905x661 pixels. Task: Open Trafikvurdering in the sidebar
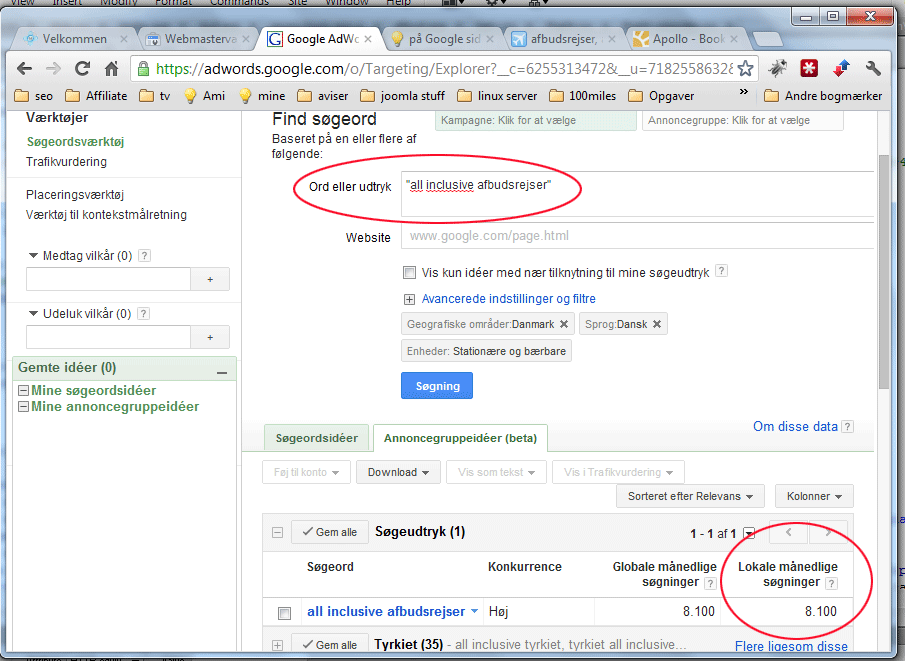pyautogui.click(x=66, y=162)
